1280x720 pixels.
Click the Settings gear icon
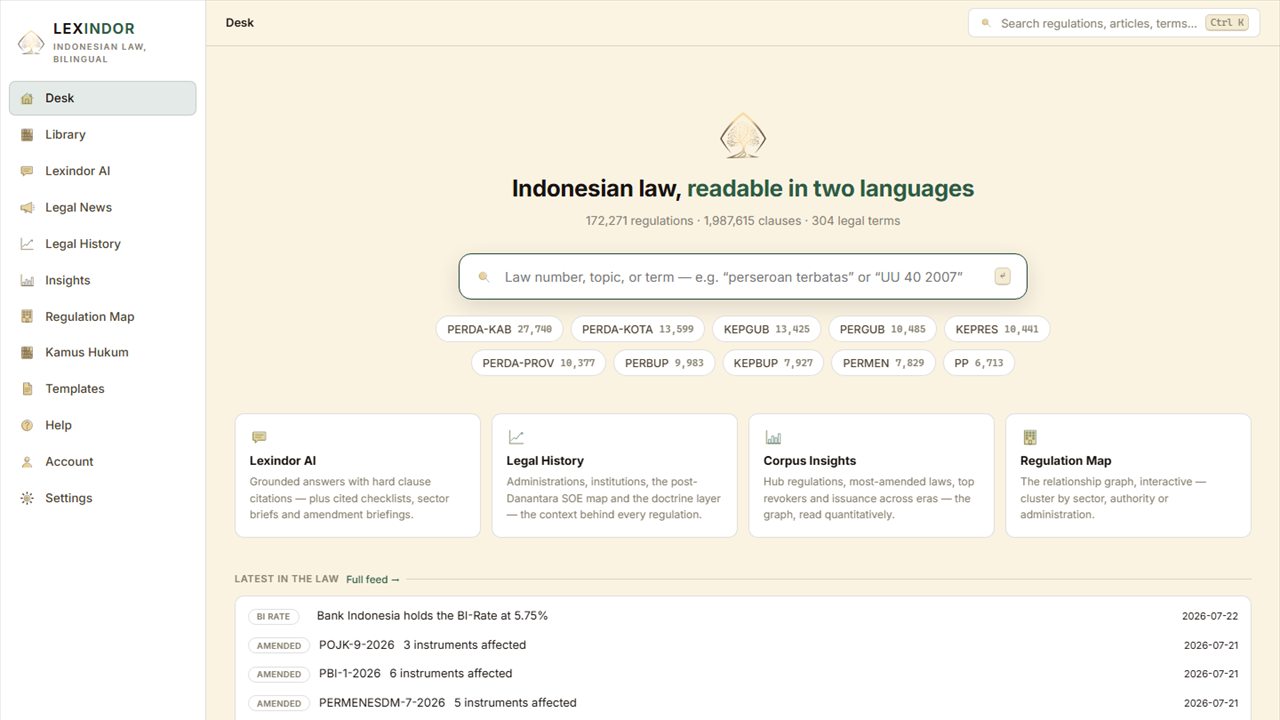coord(27,498)
